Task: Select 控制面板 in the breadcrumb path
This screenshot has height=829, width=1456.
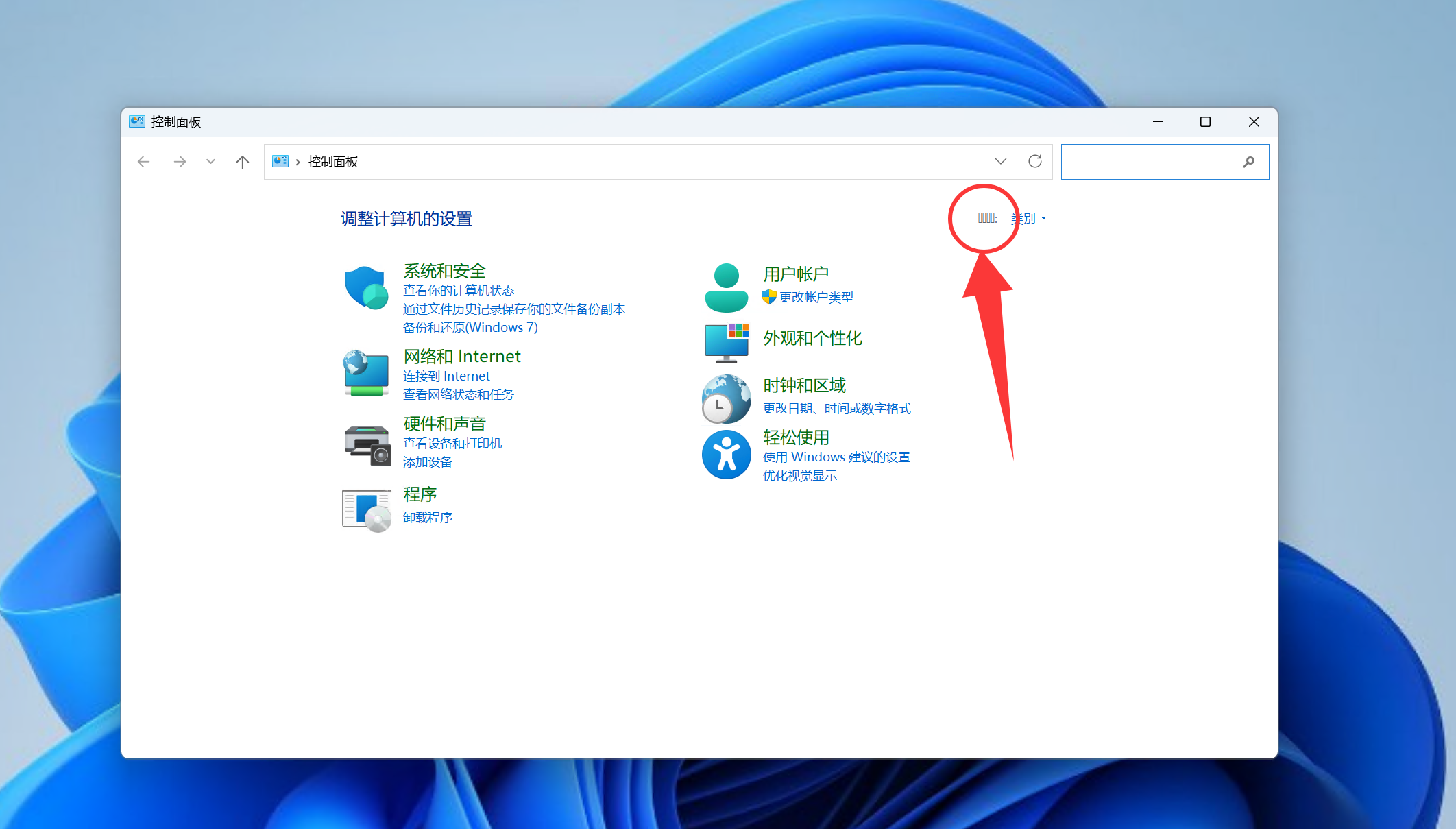Action: click(x=332, y=161)
